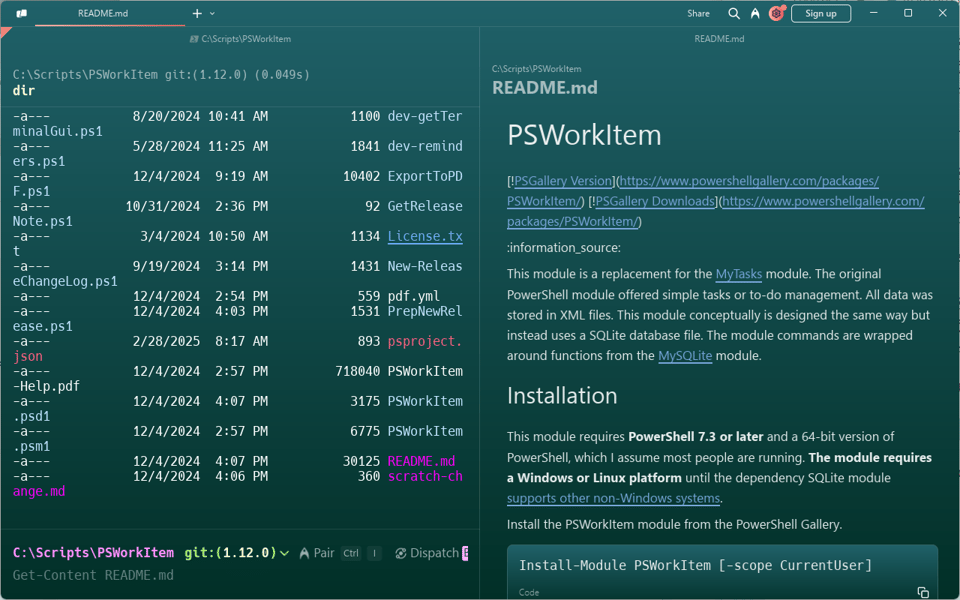Copy the Install-Module code block
Image resolution: width=960 pixels, height=600 pixels.
(x=923, y=592)
